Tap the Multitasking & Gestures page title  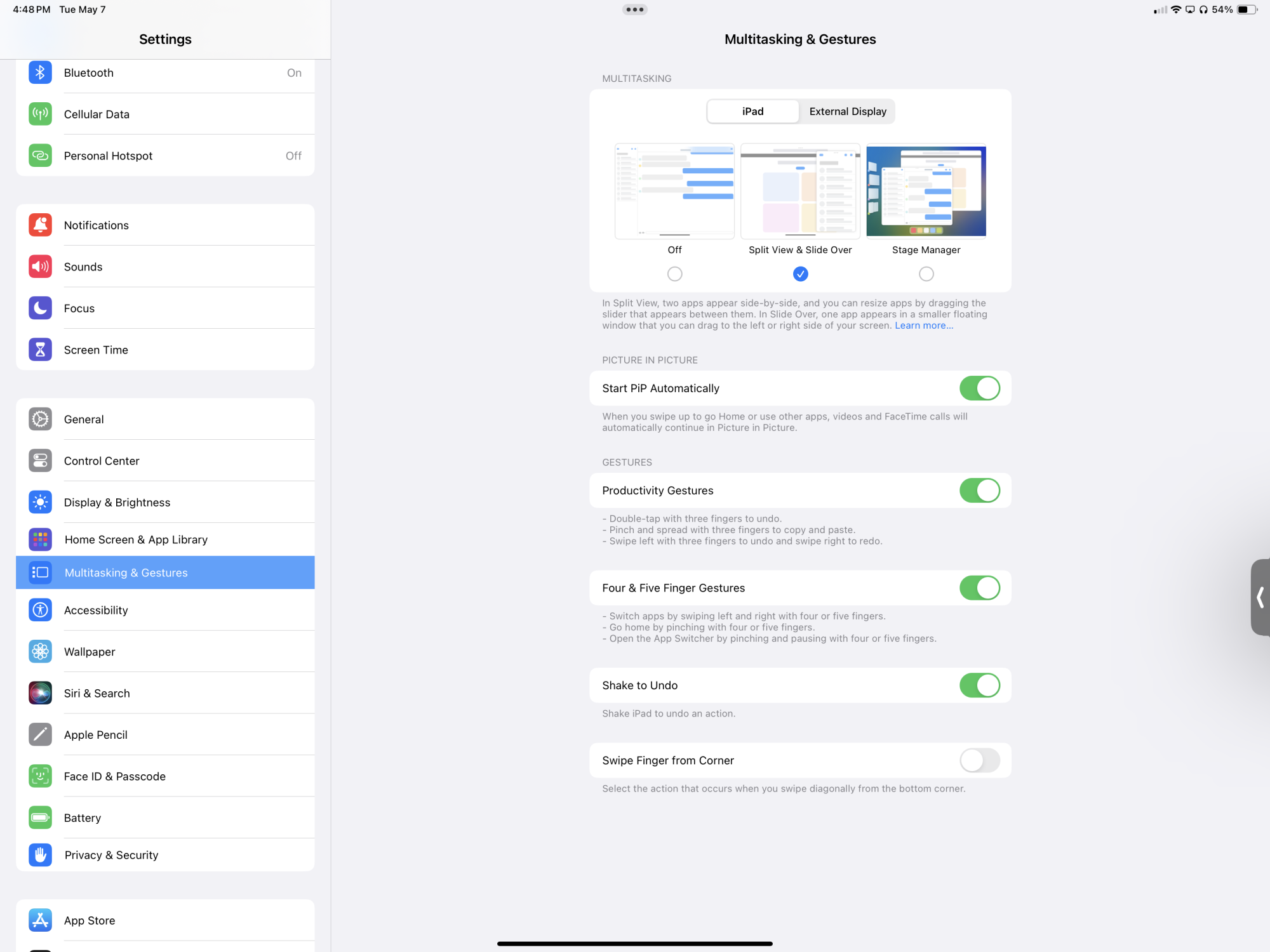coord(800,39)
